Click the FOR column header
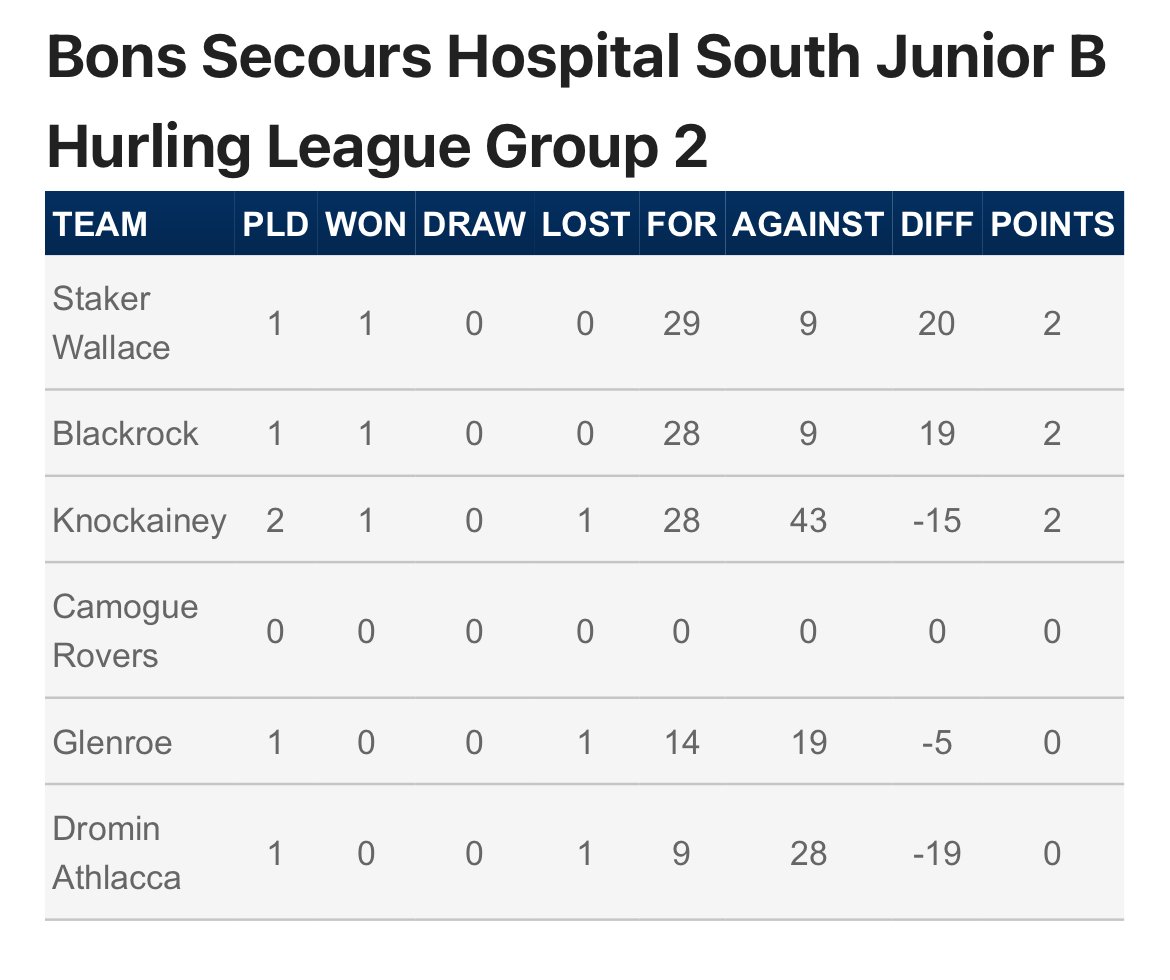The image size is (1170, 980). point(681,225)
